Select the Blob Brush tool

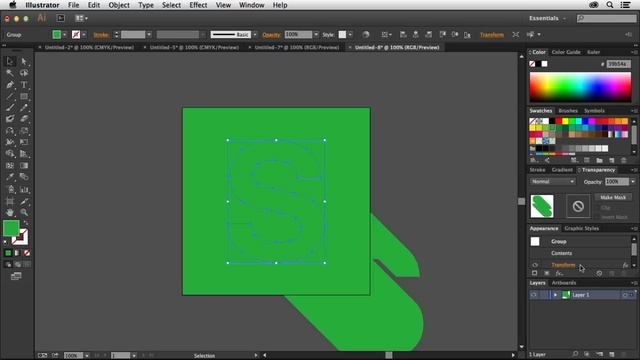[10, 119]
